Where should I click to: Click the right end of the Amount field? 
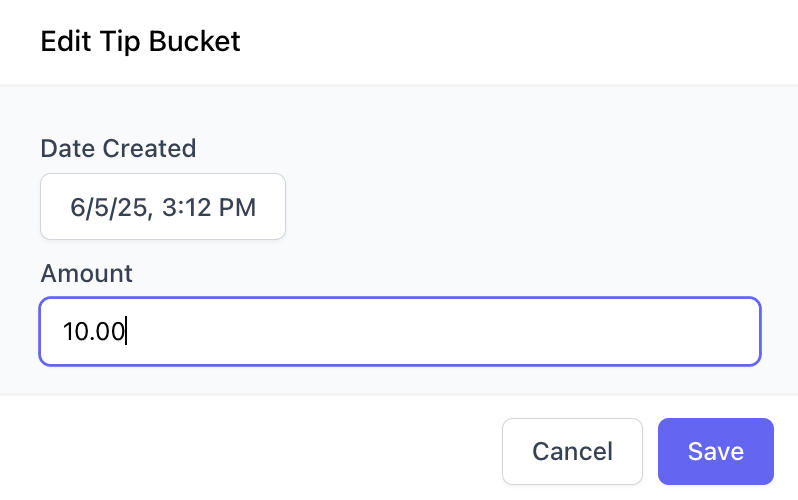tap(740, 331)
